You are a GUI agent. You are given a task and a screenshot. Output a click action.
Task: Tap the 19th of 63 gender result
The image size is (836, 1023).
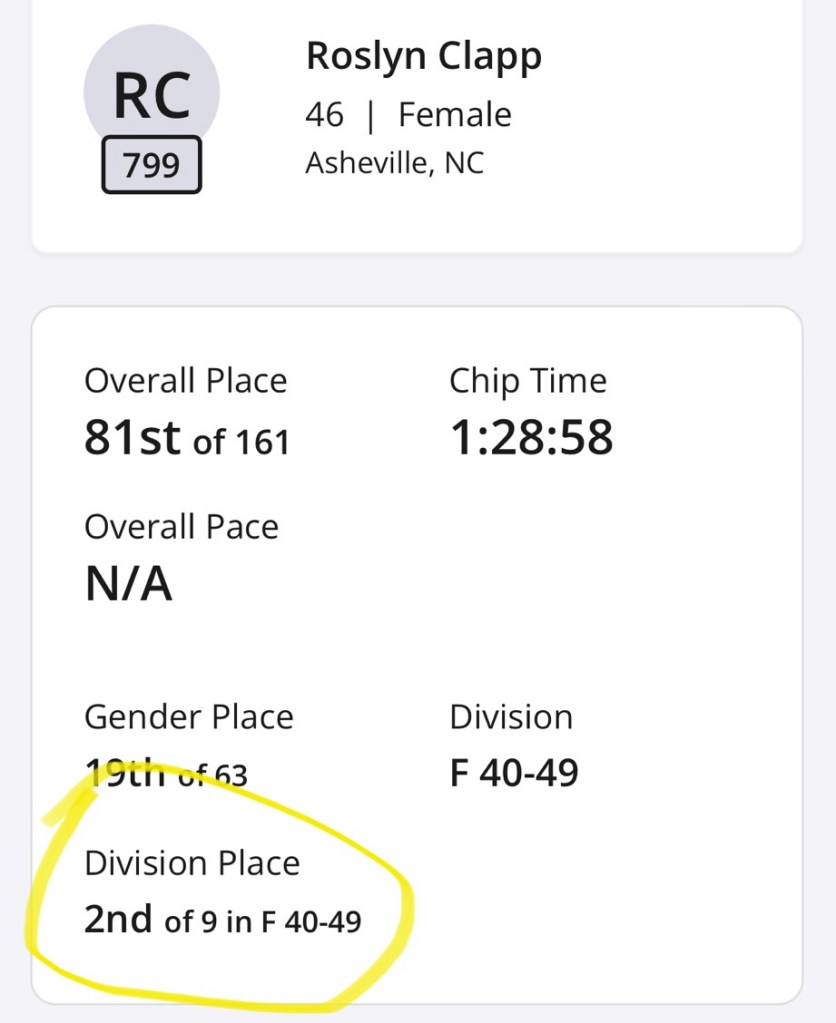[x=166, y=774]
